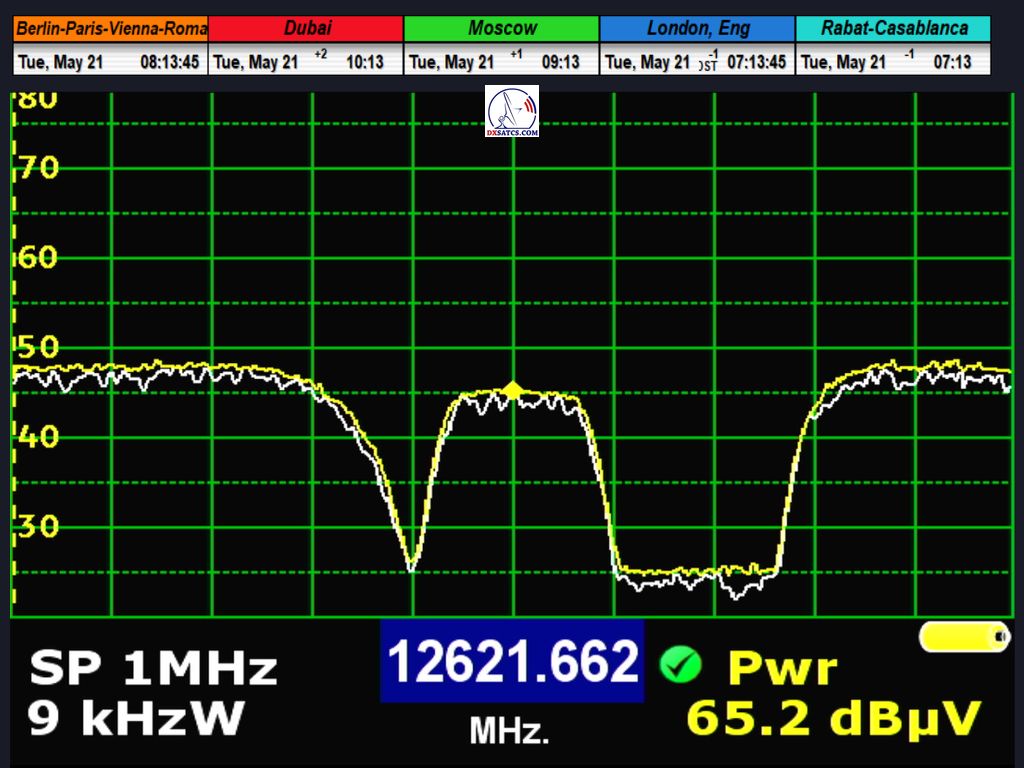The height and width of the screenshot is (768, 1024).
Task: Click the yellow Pwr label
Action: point(781,667)
